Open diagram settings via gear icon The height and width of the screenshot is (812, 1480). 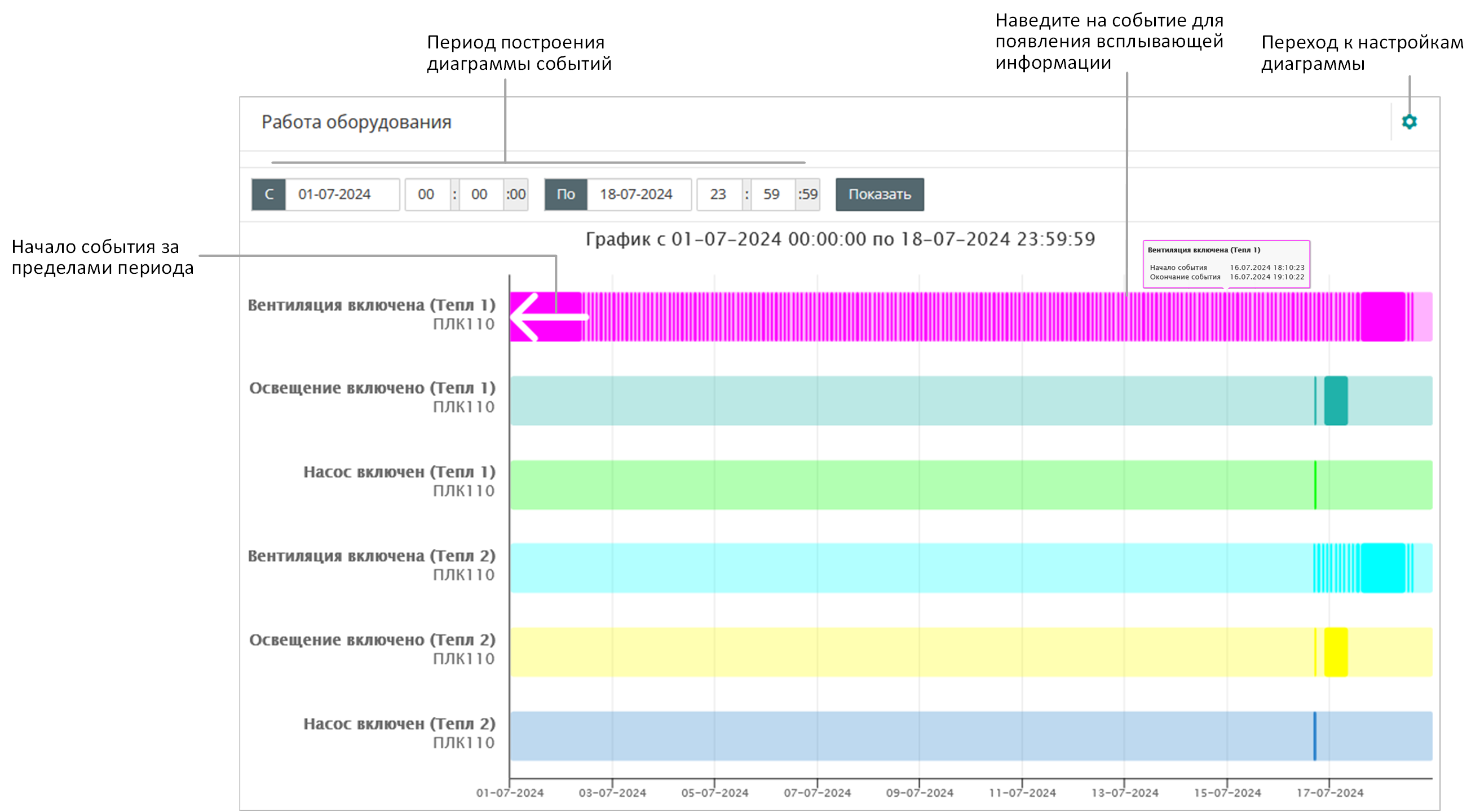[1409, 122]
